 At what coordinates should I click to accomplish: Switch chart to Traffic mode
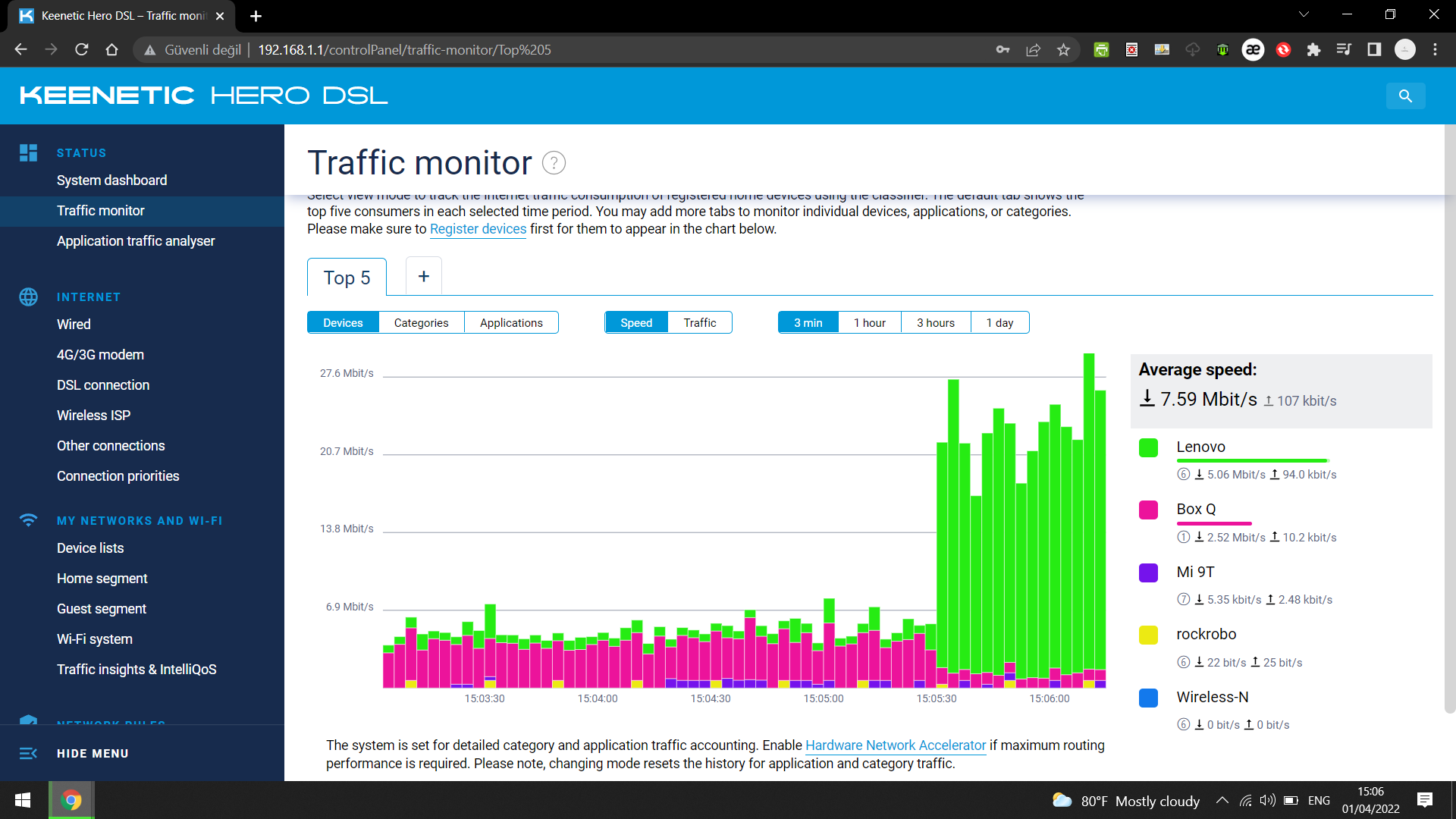tap(699, 322)
